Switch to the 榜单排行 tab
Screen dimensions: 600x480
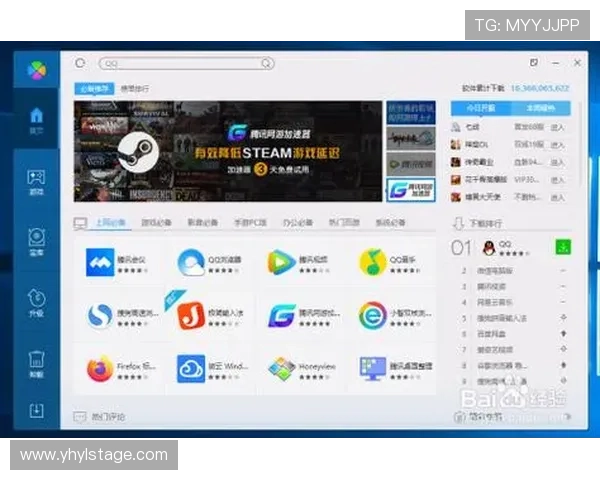[x=135, y=89]
